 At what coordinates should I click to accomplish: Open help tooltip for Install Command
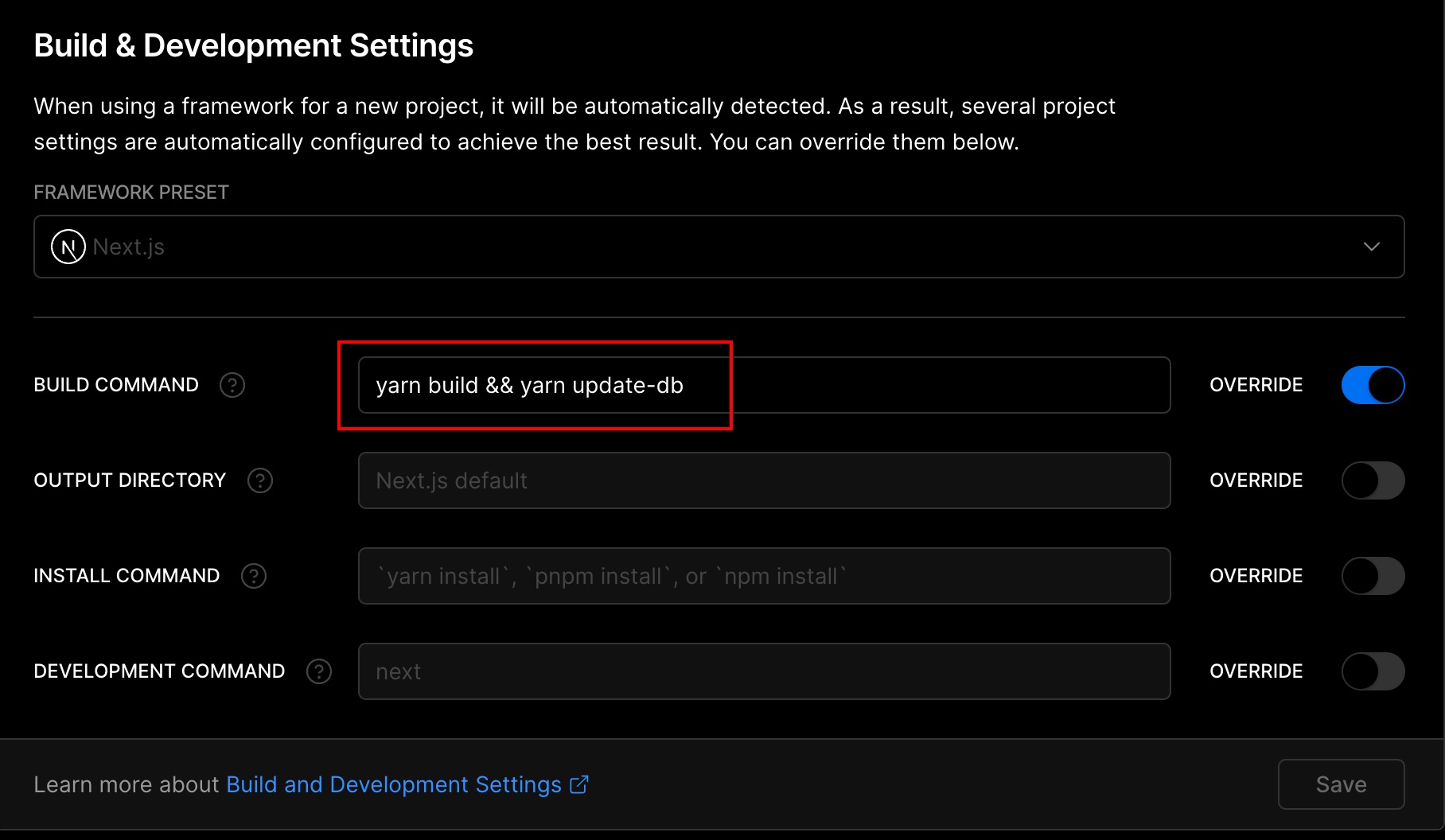(254, 576)
